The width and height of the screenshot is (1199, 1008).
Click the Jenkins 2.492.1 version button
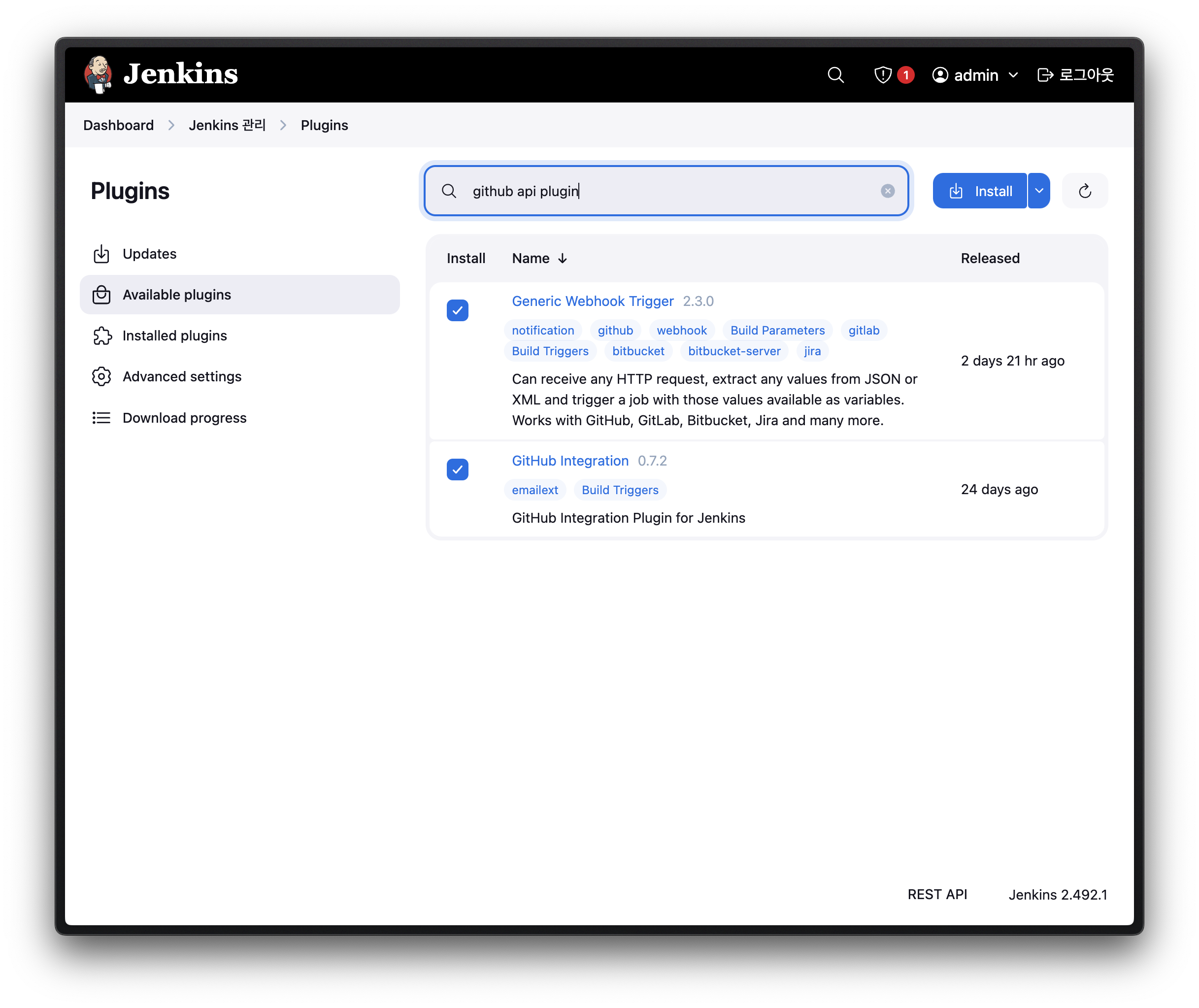pyautogui.click(x=1058, y=894)
